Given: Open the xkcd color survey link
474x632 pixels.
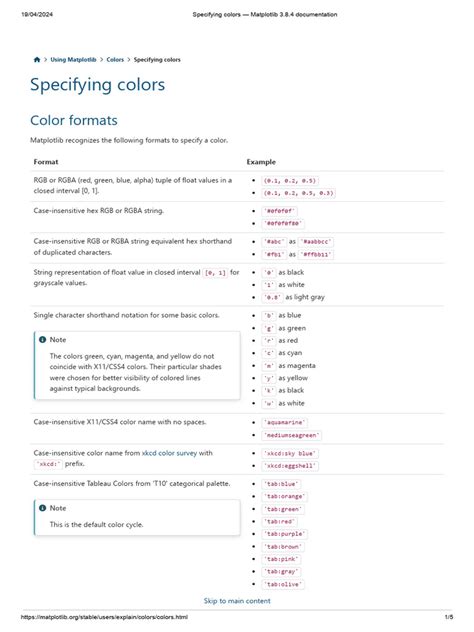Looking at the screenshot, I should click(169, 453).
